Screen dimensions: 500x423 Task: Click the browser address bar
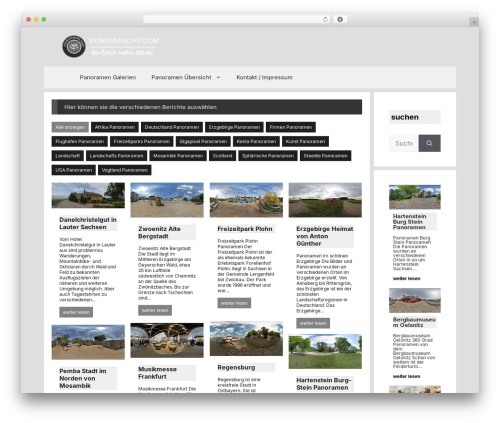[237, 19]
